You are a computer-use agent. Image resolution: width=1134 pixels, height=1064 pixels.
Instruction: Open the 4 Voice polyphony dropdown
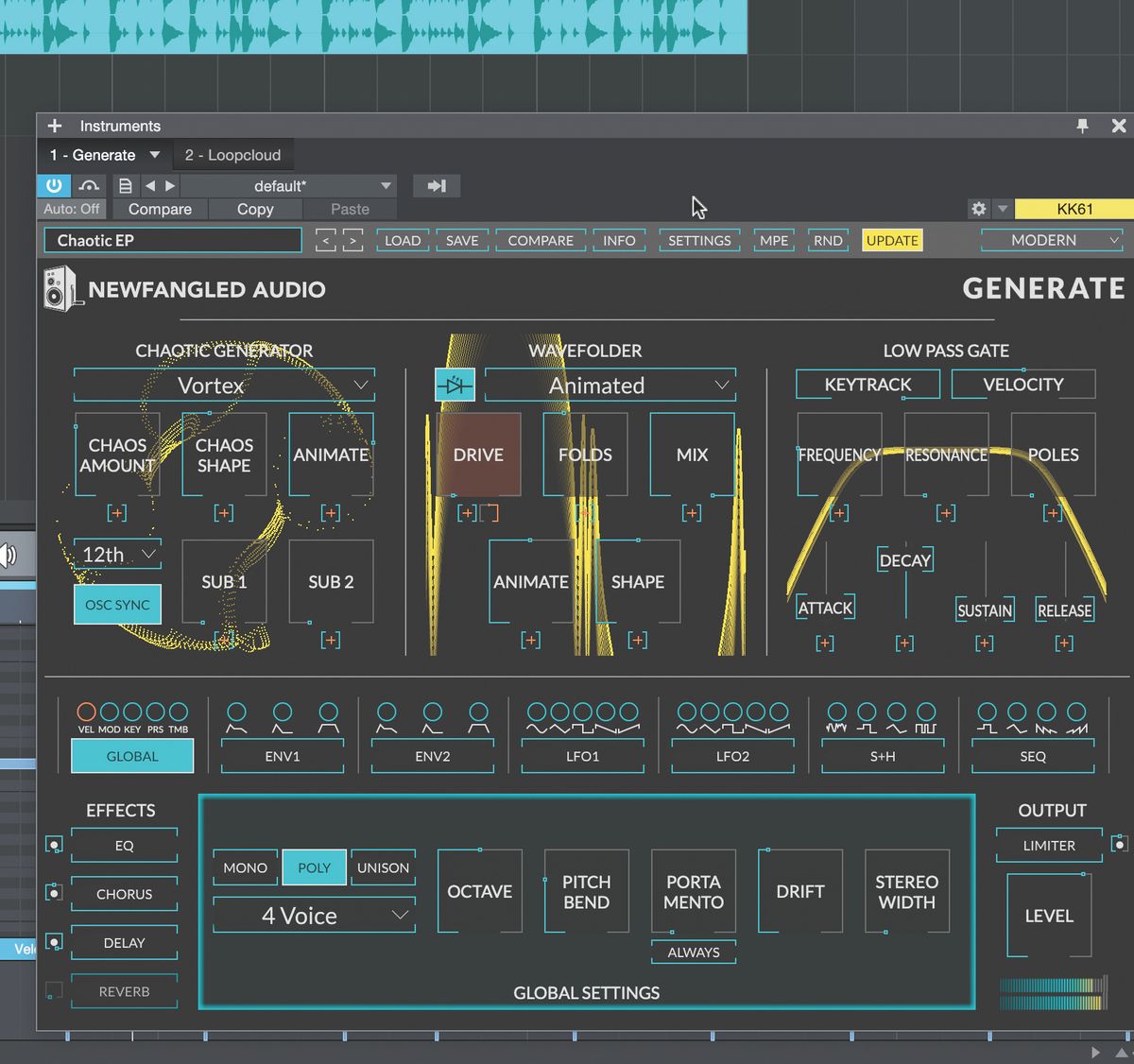(314, 916)
